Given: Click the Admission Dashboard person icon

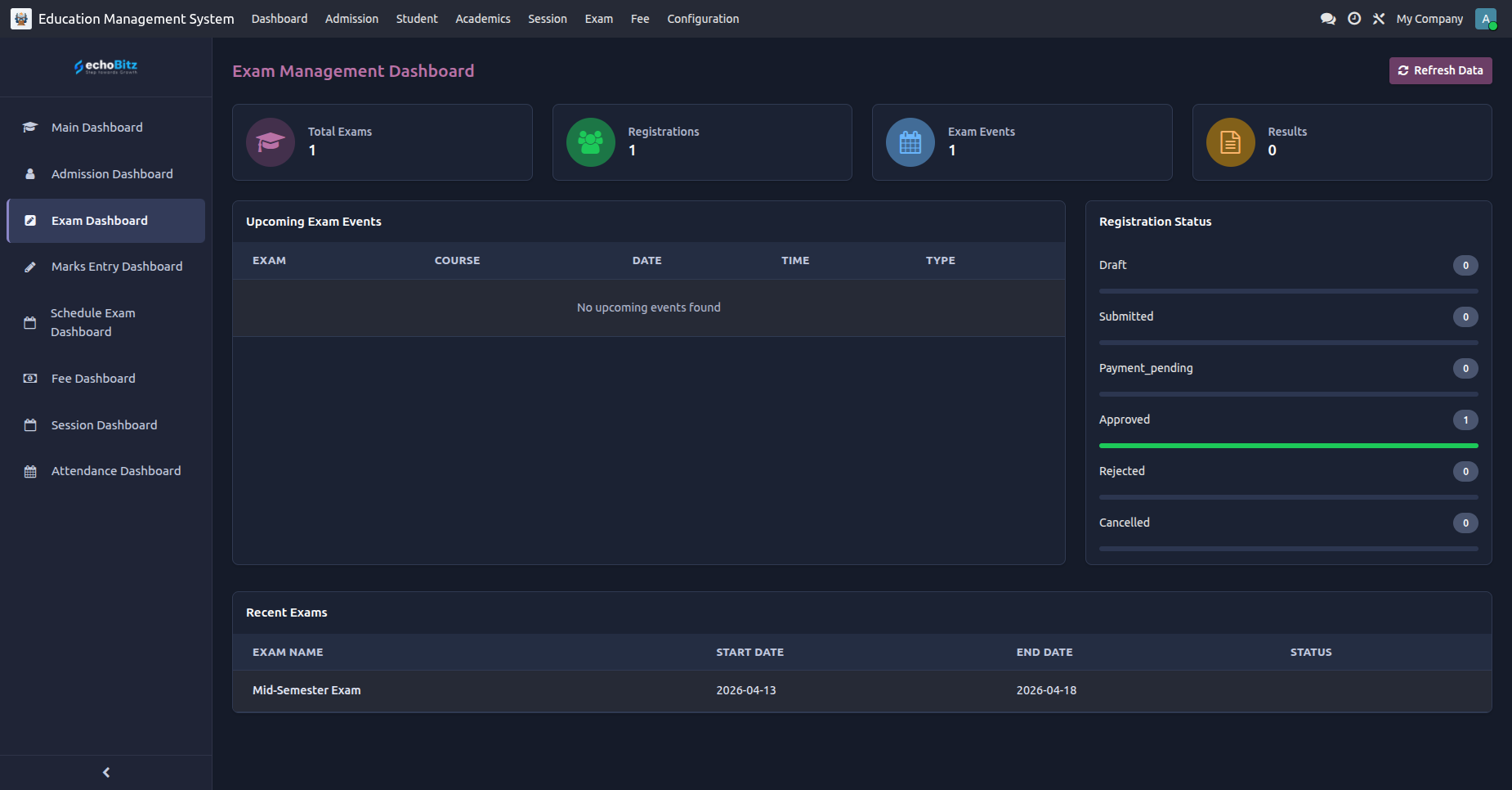Looking at the screenshot, I should click(x=30, y=174).
